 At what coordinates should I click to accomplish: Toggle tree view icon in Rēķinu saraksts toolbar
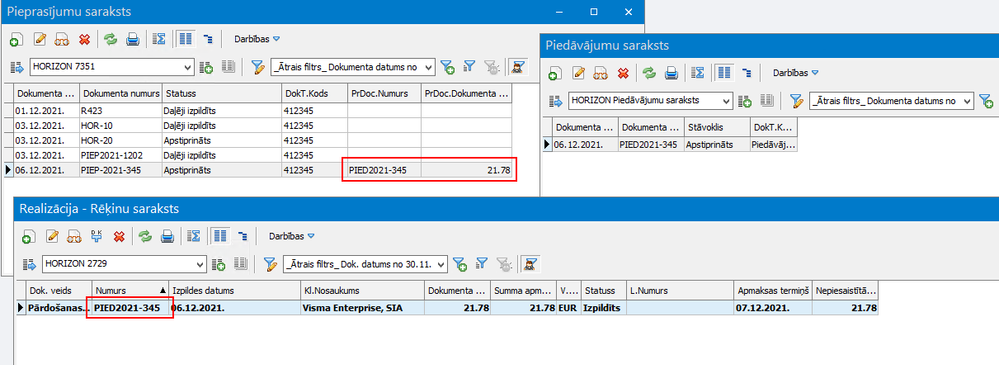coord(243,236)
